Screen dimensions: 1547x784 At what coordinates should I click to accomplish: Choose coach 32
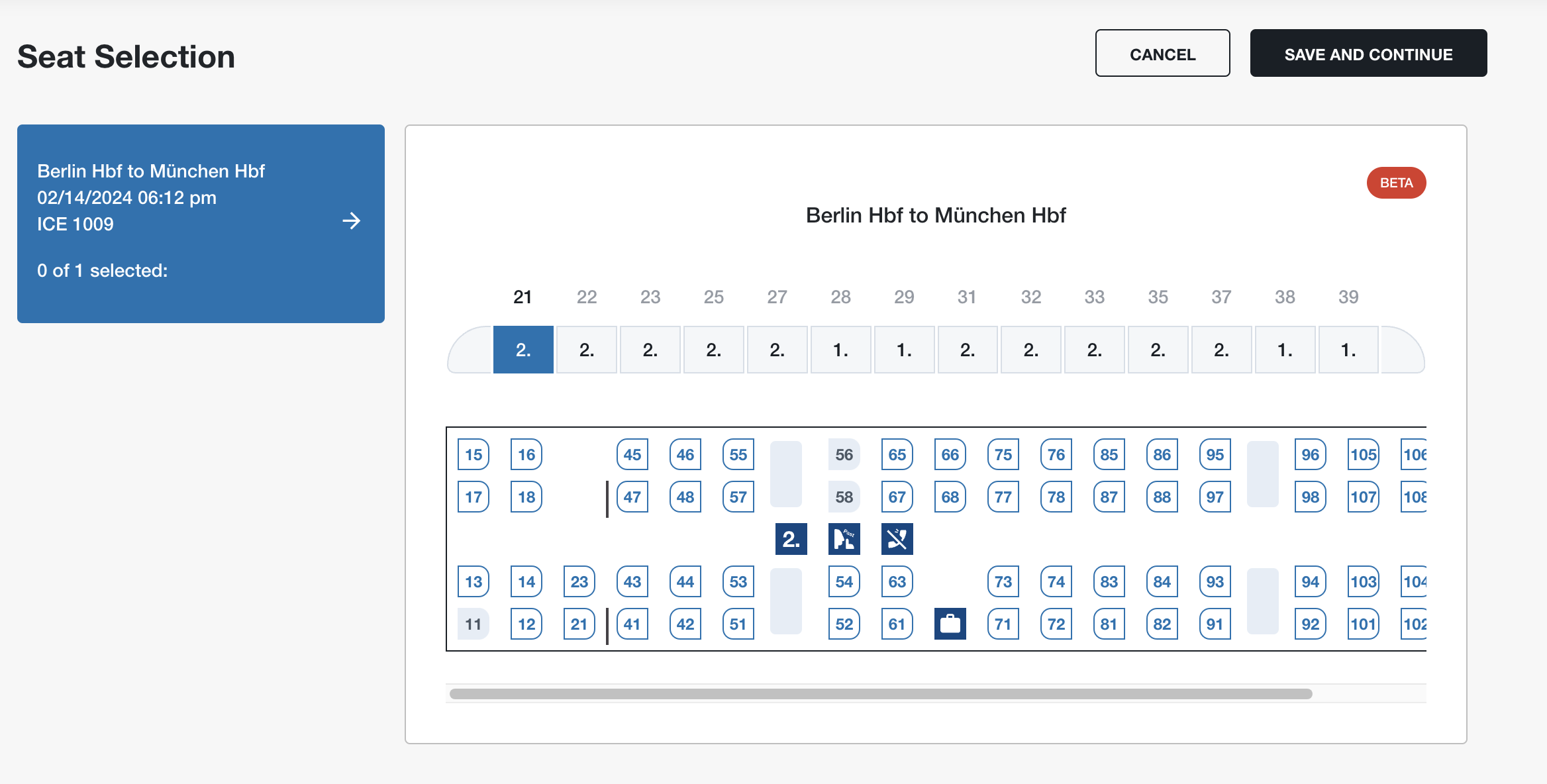point(1031,350)
